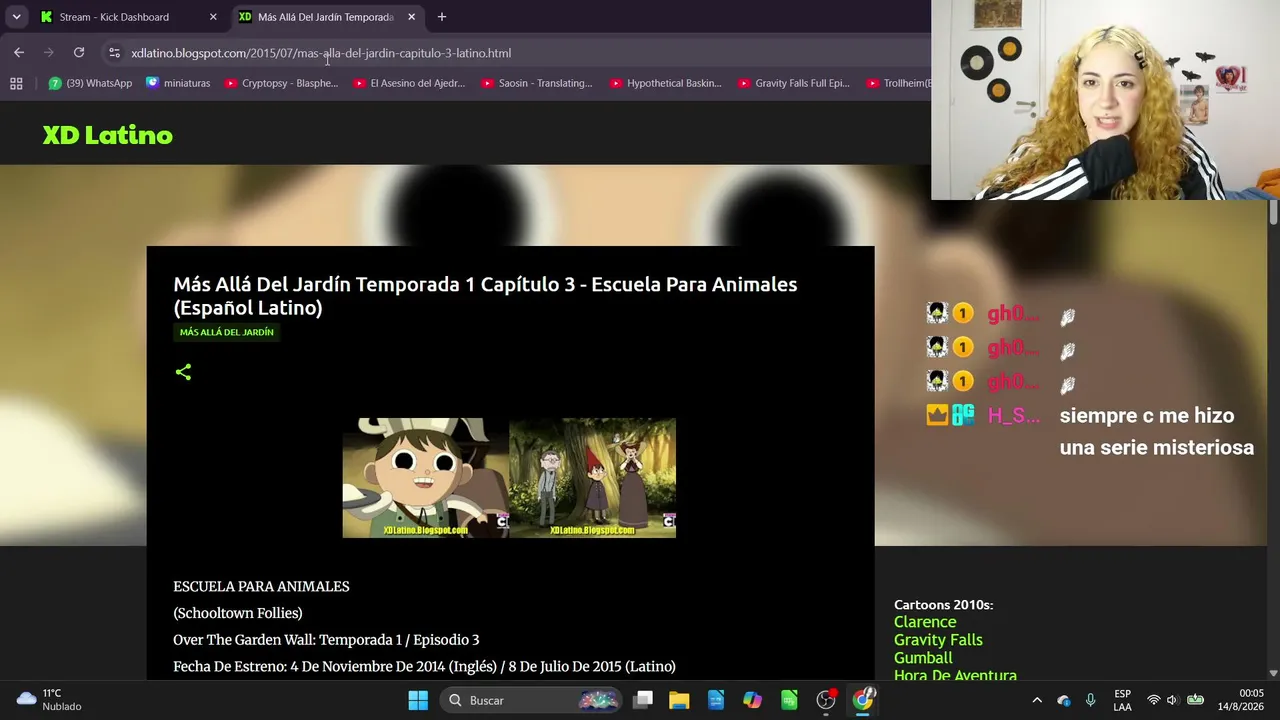Click the text (Schooltown Follies)
This screenshot has width=1280, height=720.
238,613
